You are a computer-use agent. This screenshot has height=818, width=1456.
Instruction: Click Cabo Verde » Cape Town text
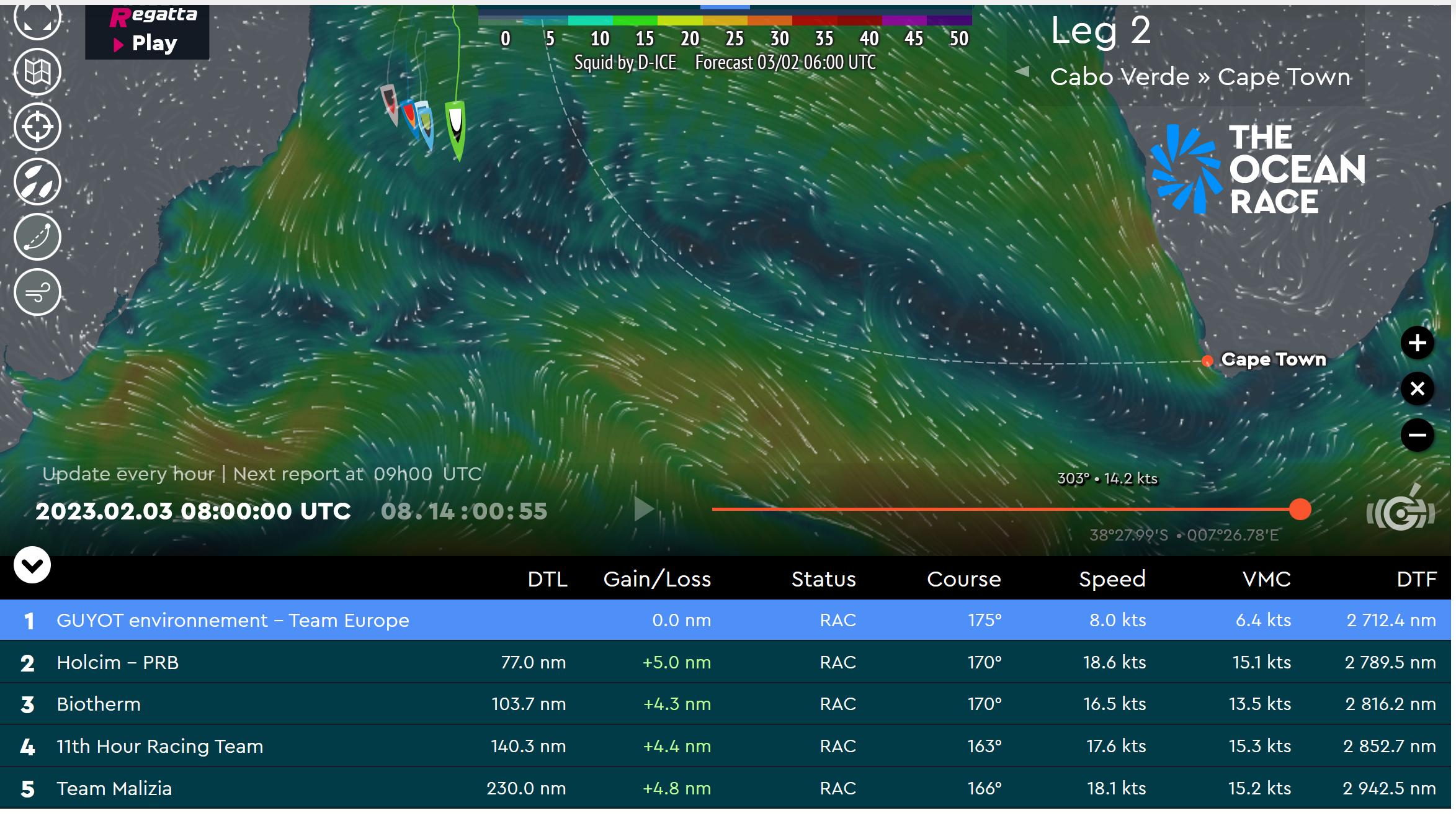(1200, 77)
